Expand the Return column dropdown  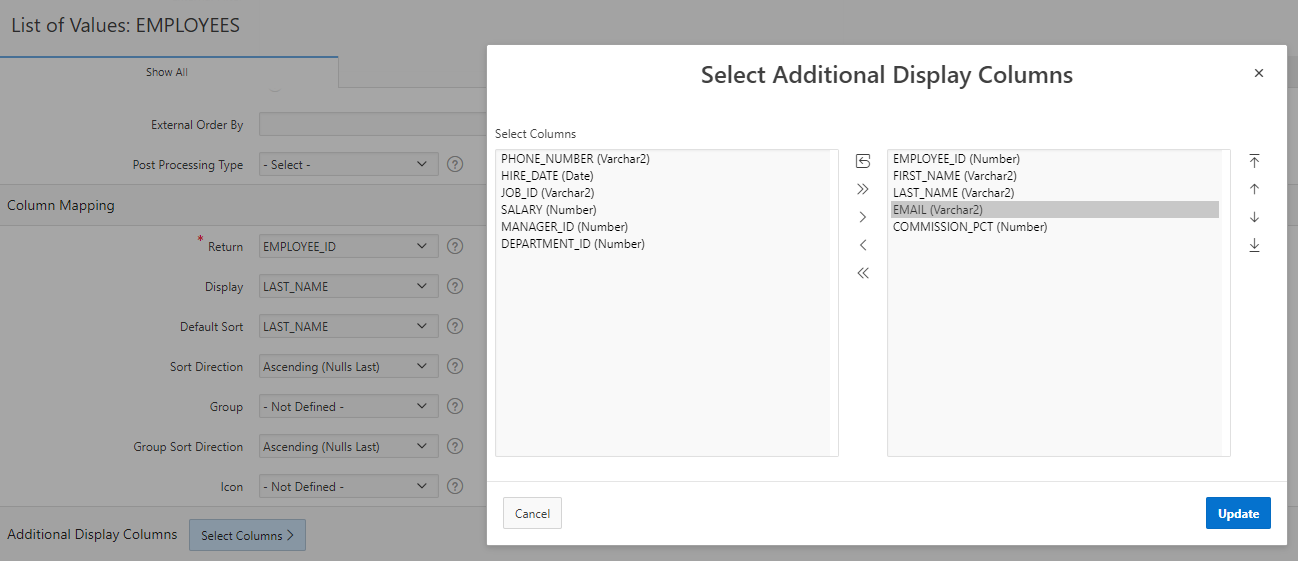348,246
